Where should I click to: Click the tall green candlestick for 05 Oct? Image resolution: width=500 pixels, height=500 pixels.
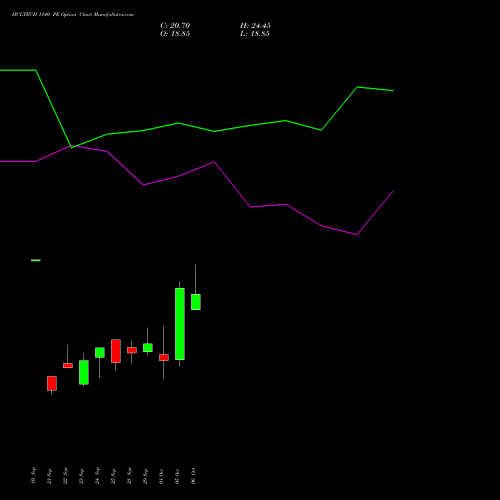(180, 324)
